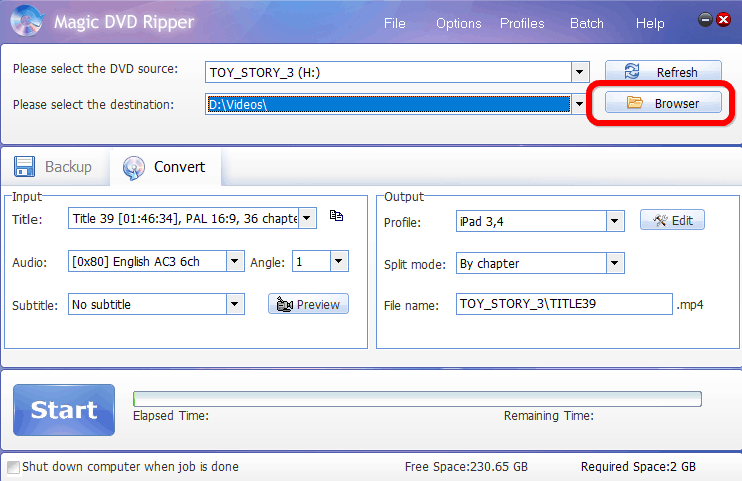Viewport: 742px width, 481px height.
Task: Click the Remaining Time label
Action: click(x=548, y=416)
